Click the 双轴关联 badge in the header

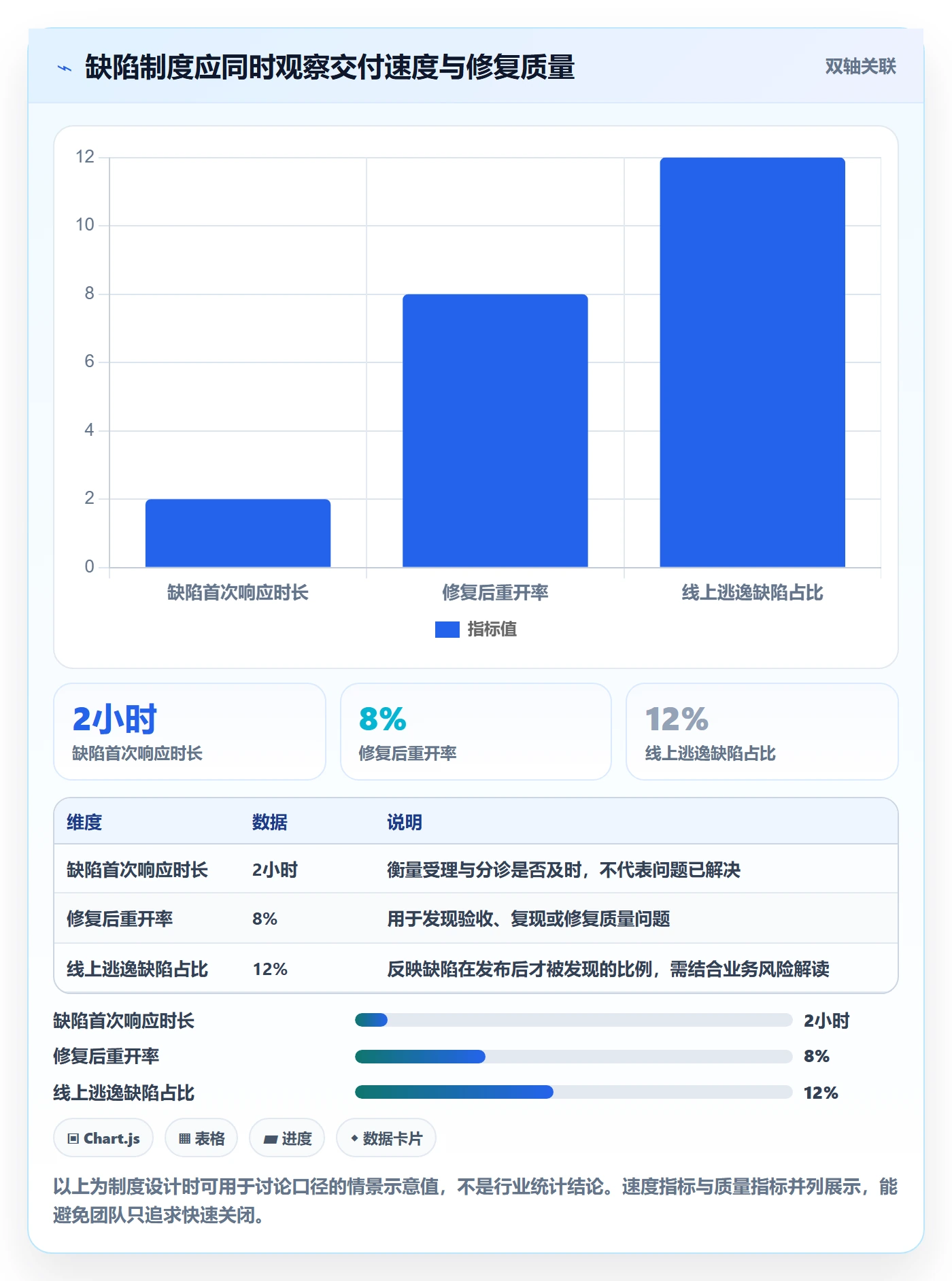point(860,67)
